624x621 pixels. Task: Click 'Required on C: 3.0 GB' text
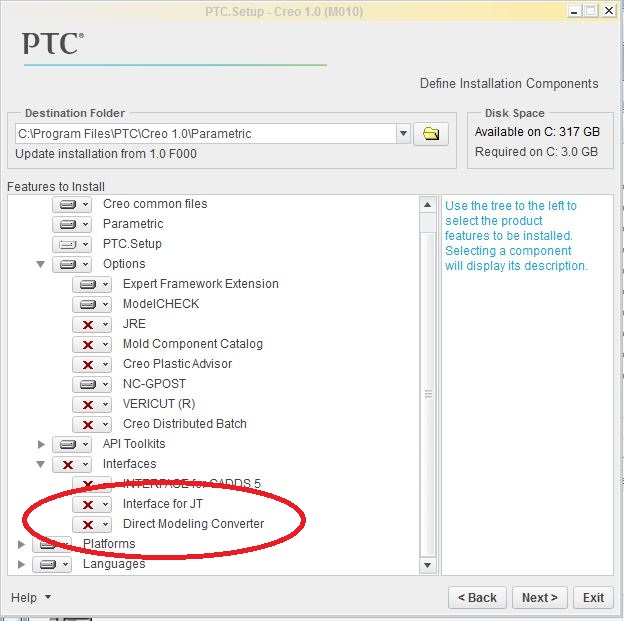(536, 152)
